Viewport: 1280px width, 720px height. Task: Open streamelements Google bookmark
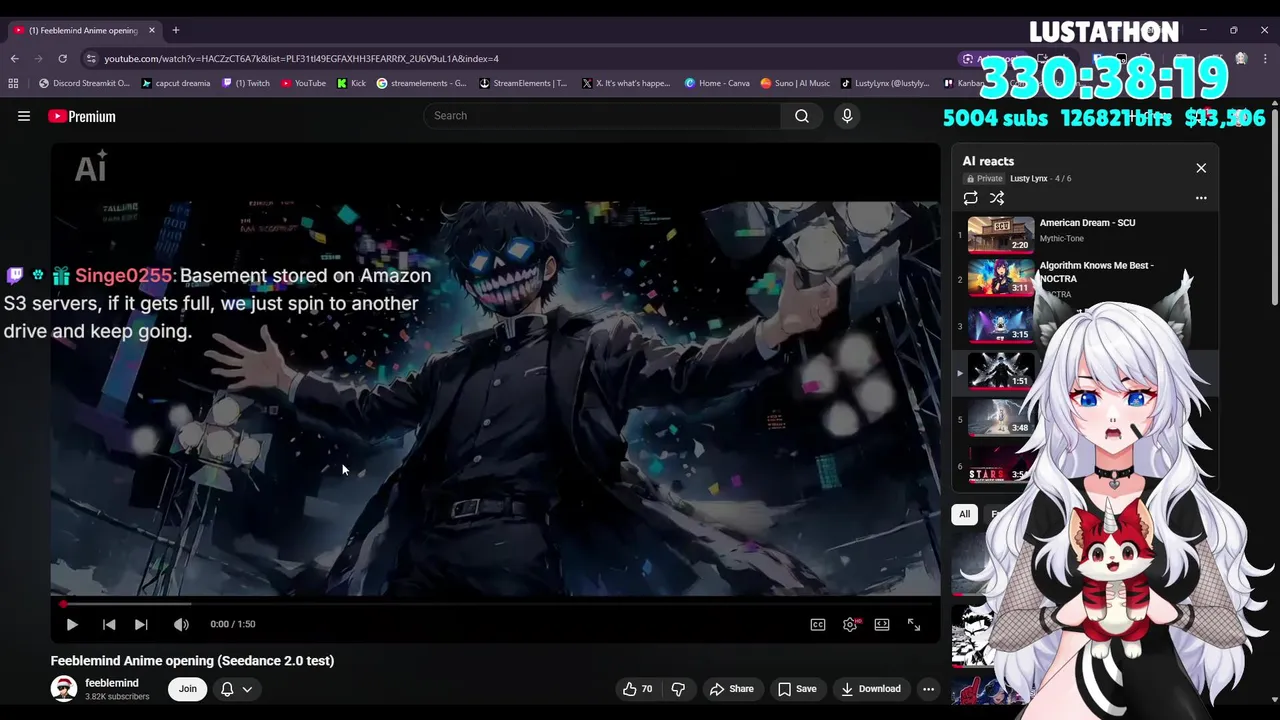[421, 83]
